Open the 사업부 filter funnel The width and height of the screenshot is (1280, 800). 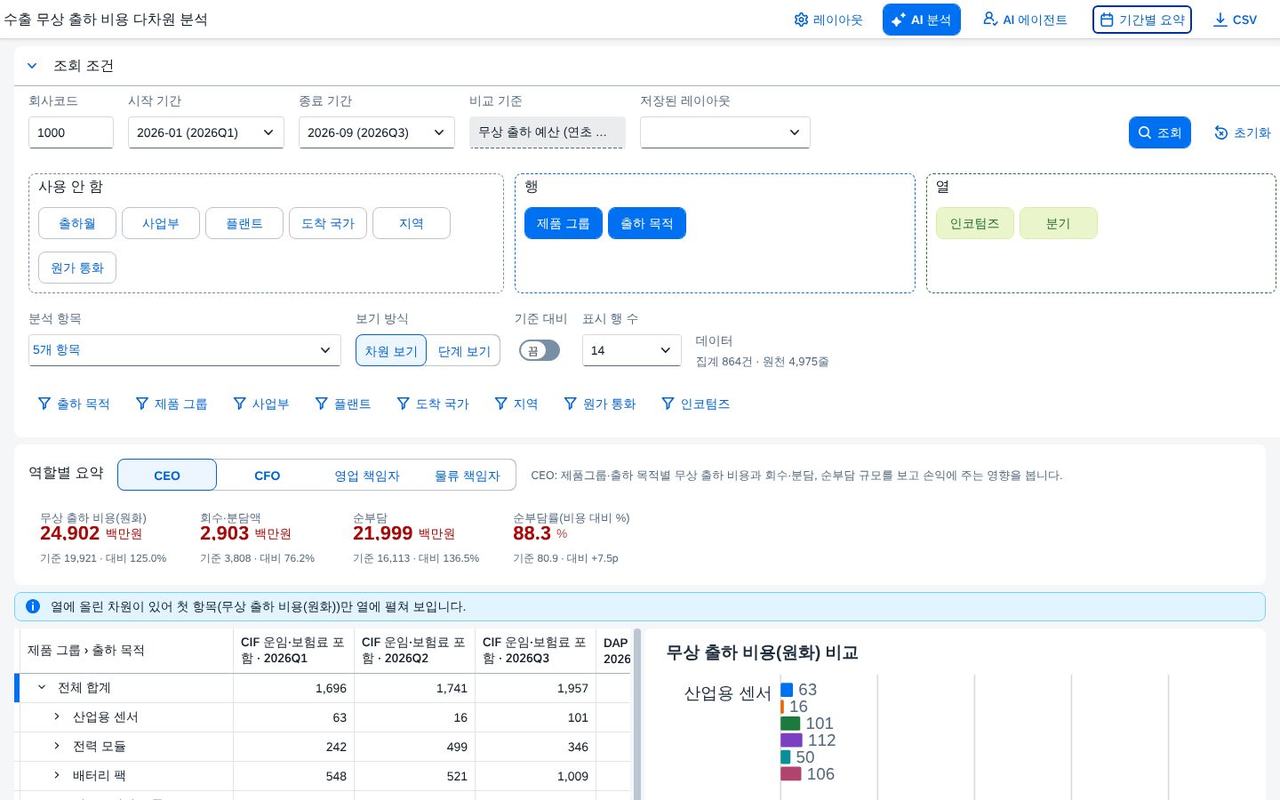(x=261, y=404)
